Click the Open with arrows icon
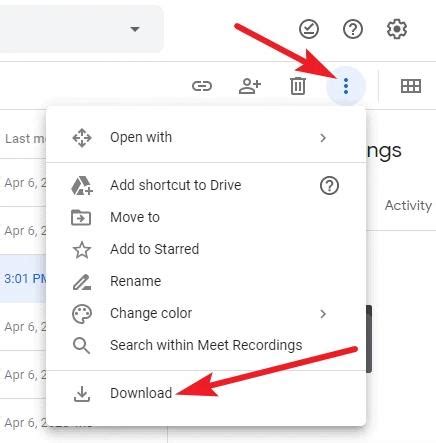The height and width of the screenshot is (443, 436). point(82,138)
